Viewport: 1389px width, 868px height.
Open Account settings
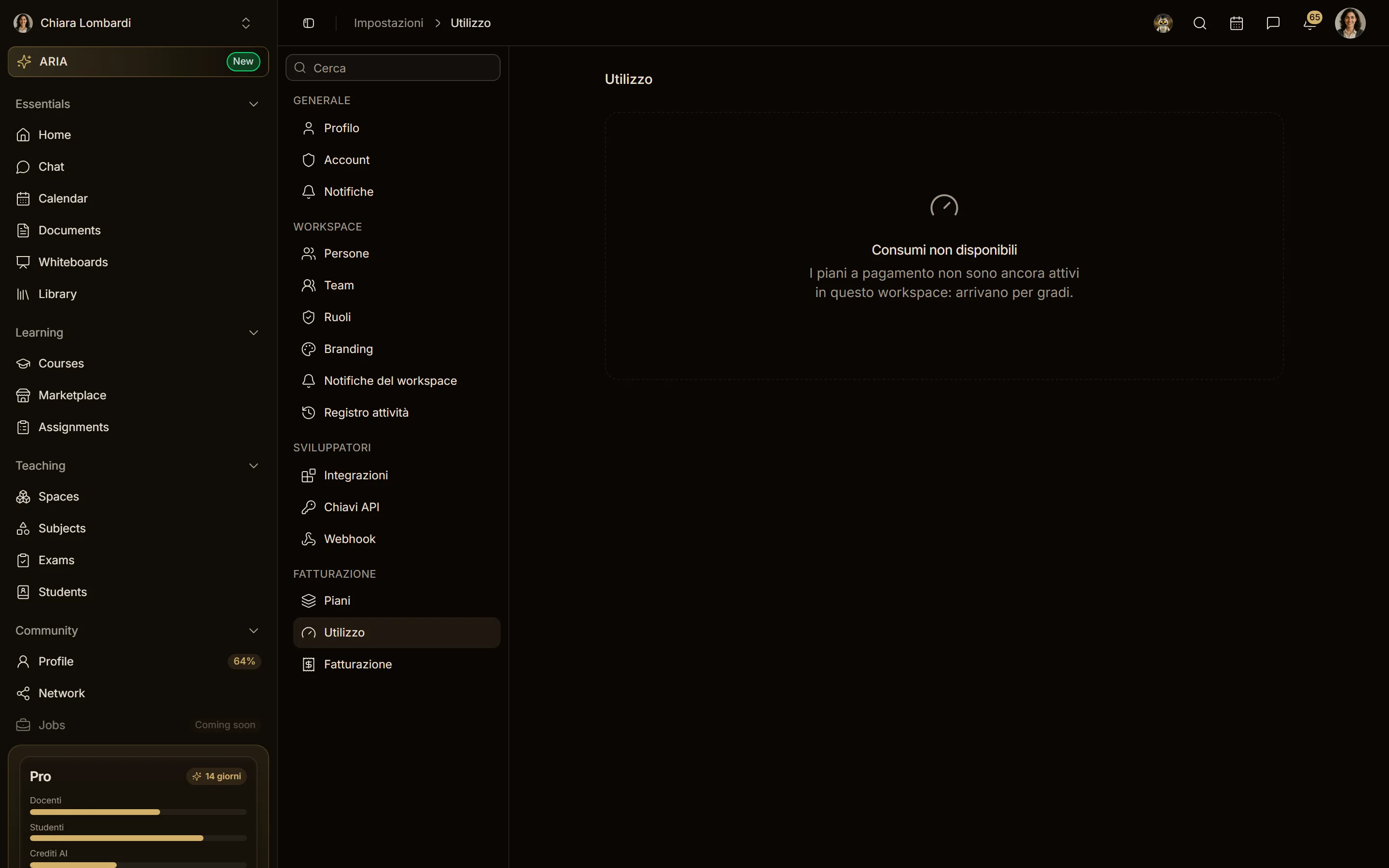click(x=396, y=160)
